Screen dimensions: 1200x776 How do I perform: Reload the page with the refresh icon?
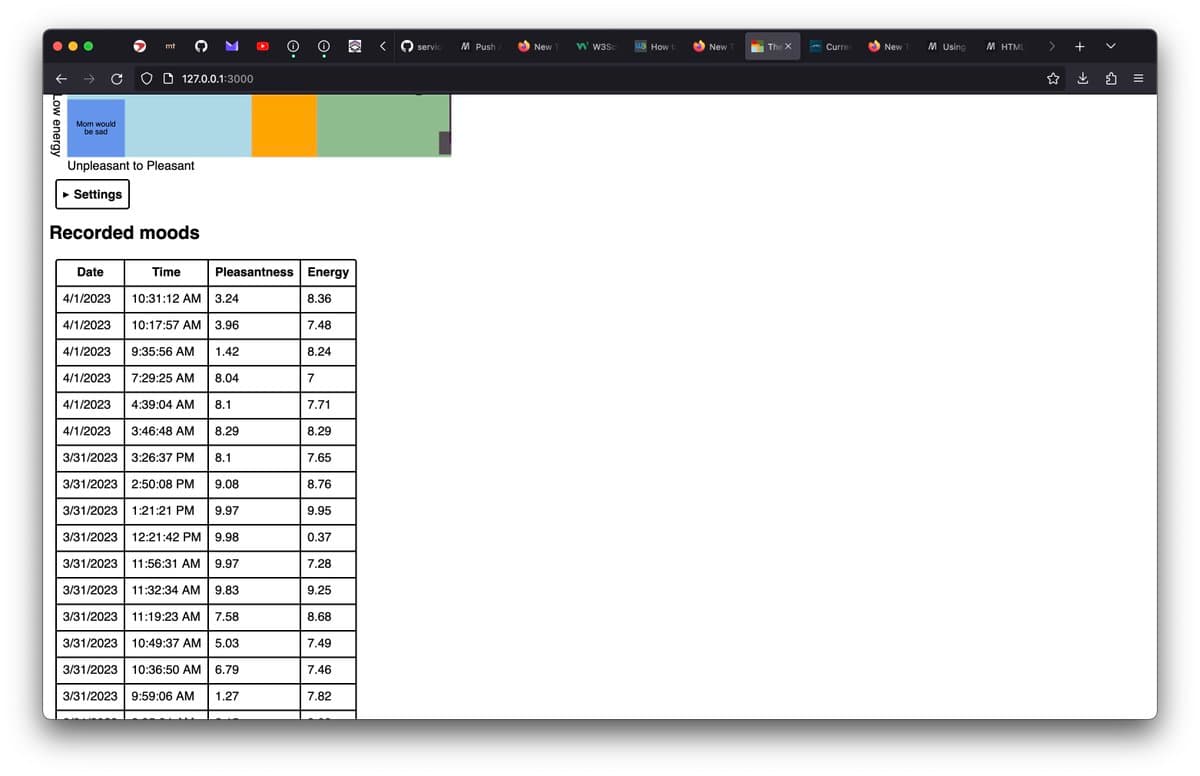(116, 78)
